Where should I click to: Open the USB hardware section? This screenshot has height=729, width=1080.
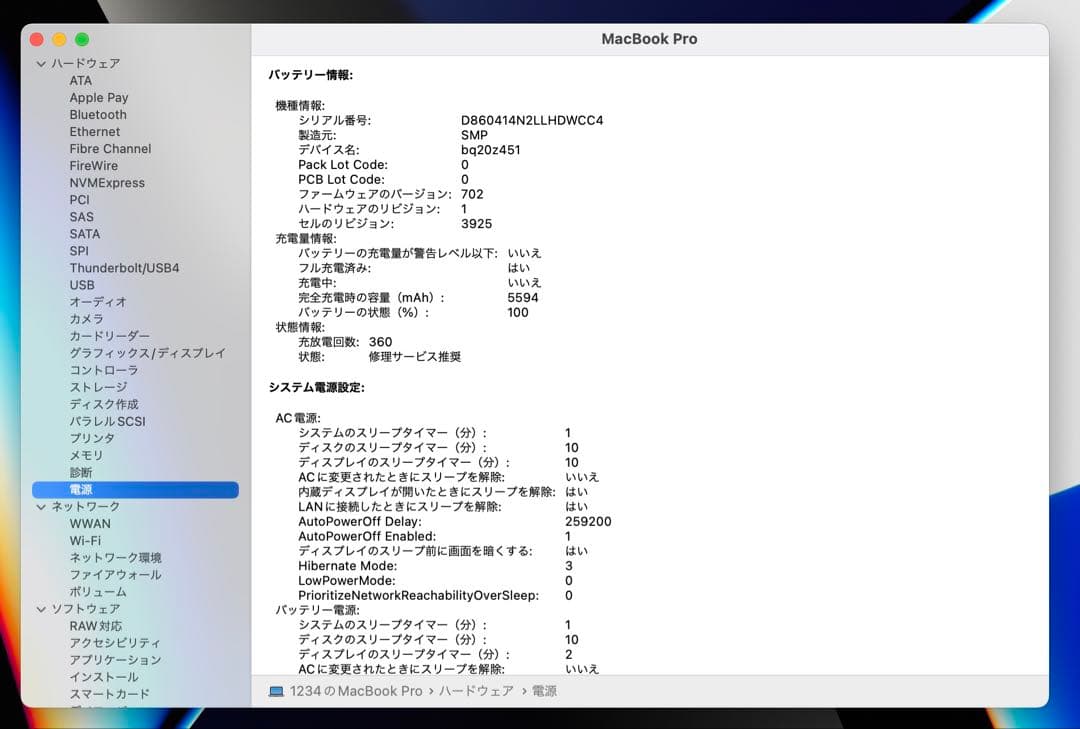82,285
